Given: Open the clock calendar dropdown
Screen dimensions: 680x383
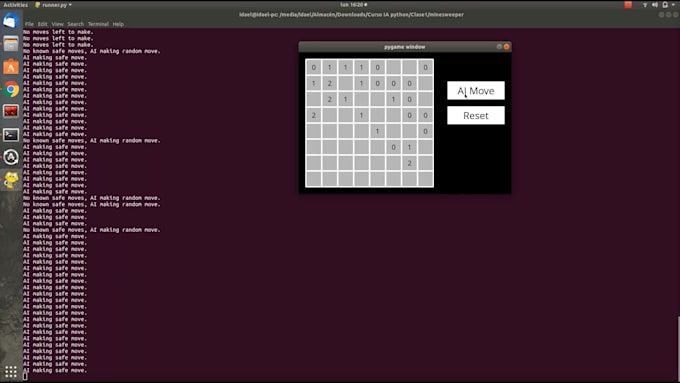Looking at the screenshot, I should pyautogui.click(x=353, y=5).
